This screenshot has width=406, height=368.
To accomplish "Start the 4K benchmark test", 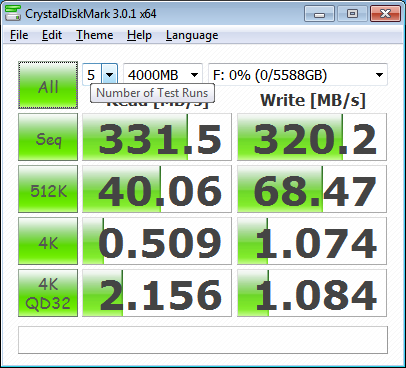I will [48, 241].
